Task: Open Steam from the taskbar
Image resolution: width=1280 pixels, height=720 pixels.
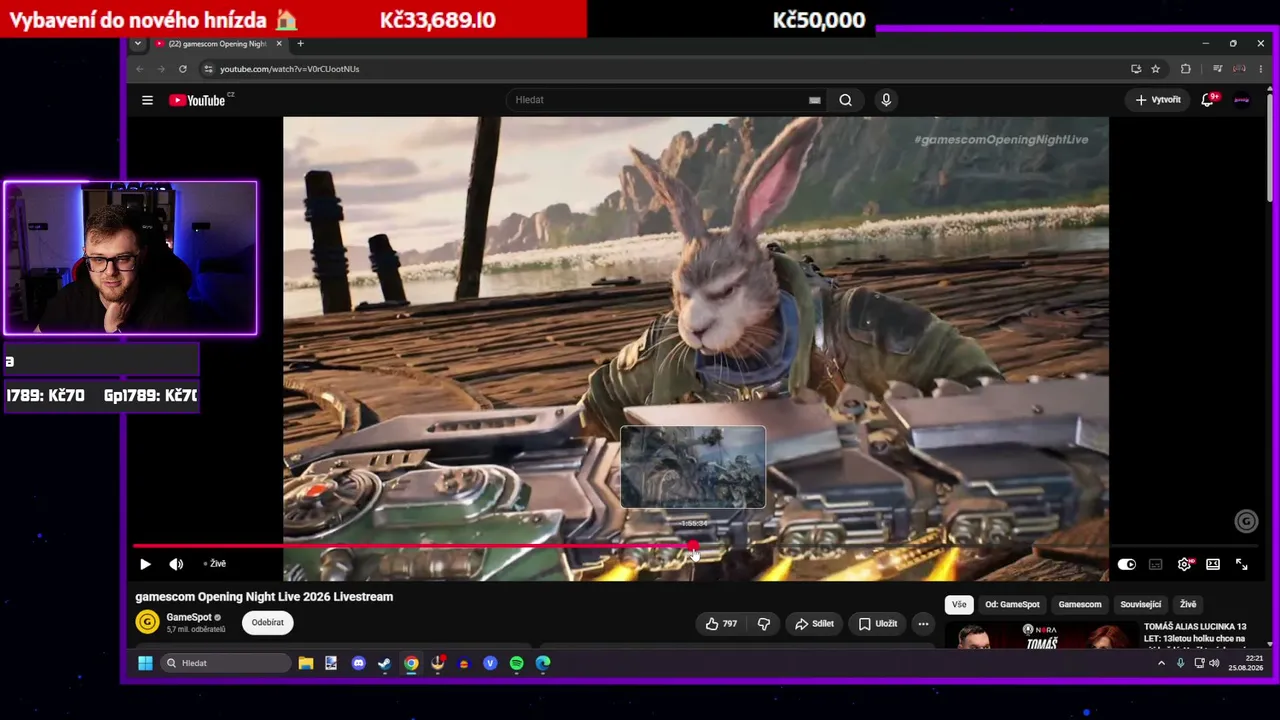Action: click(x=385, y=663)
